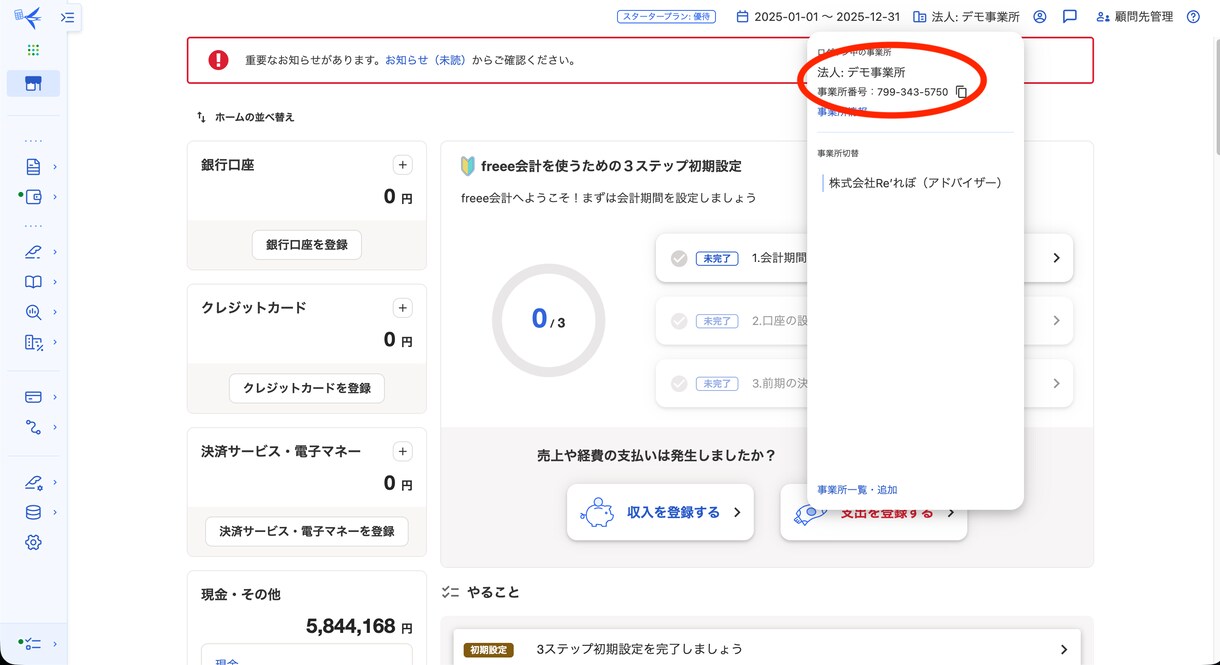
Task: Click ホームの並べ替え to reorder home
Action: click(x=245, y=117)
